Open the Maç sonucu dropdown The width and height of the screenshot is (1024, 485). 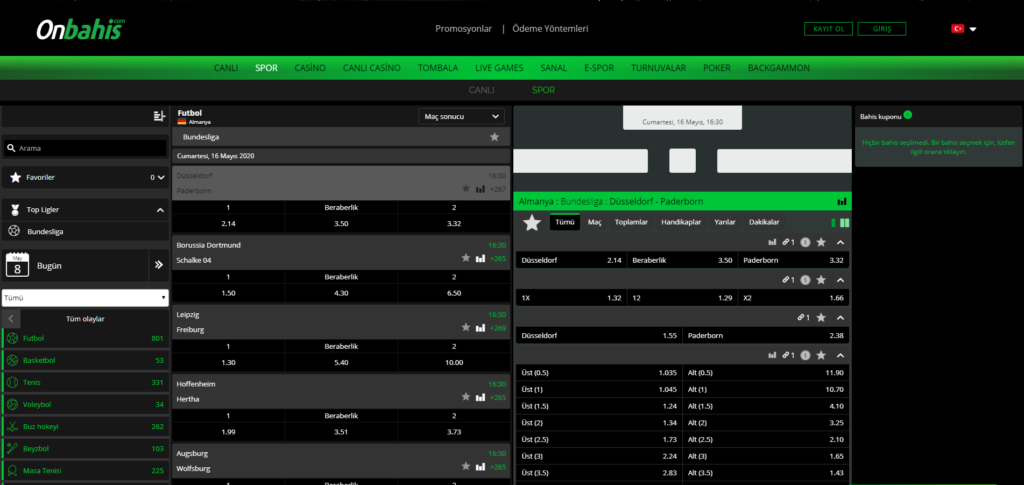click(461, 116)
